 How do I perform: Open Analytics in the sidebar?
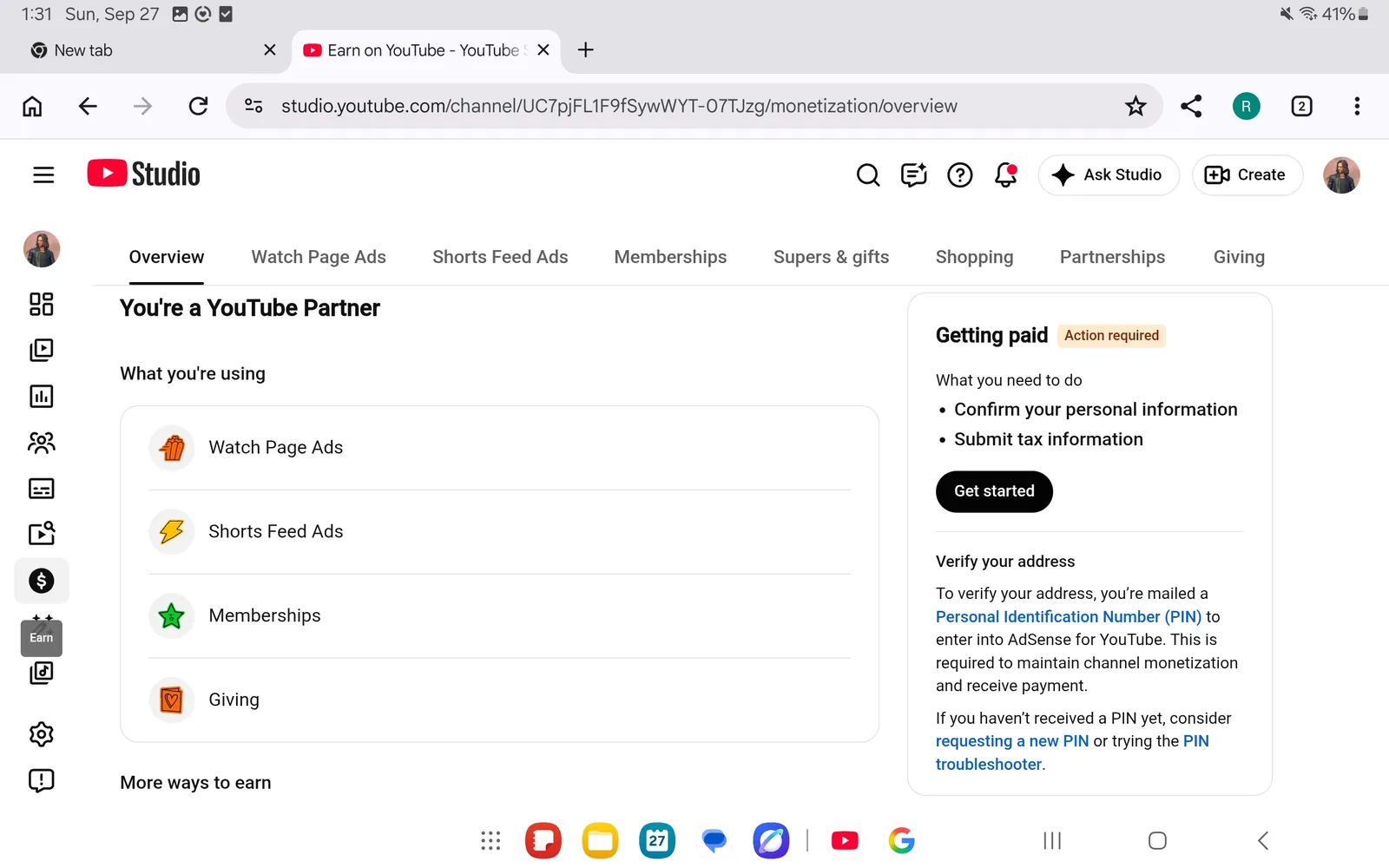pos(42,397)
